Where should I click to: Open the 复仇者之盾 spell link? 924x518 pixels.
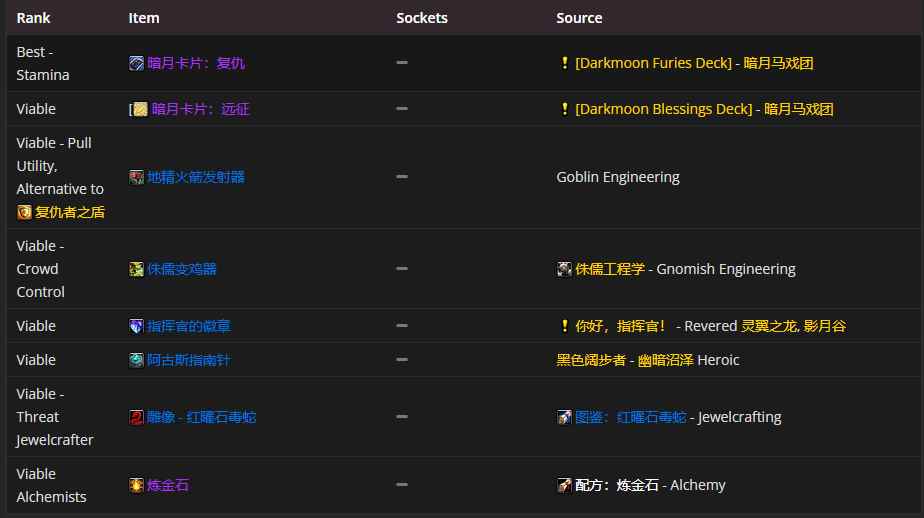click(70, 212)
